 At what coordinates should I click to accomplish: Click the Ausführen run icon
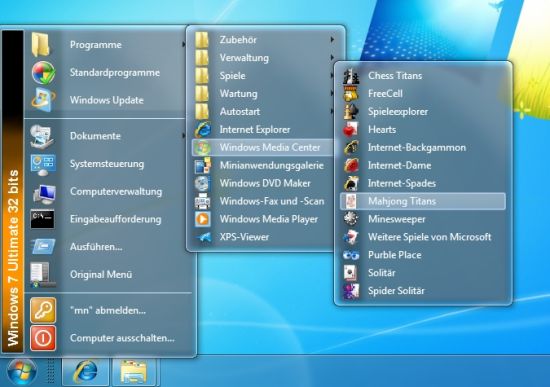click(x=43, y=246)
